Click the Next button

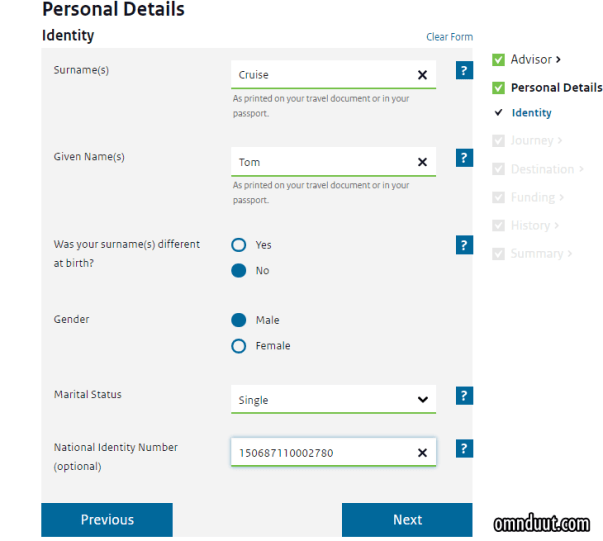click(x=407, y=520)
